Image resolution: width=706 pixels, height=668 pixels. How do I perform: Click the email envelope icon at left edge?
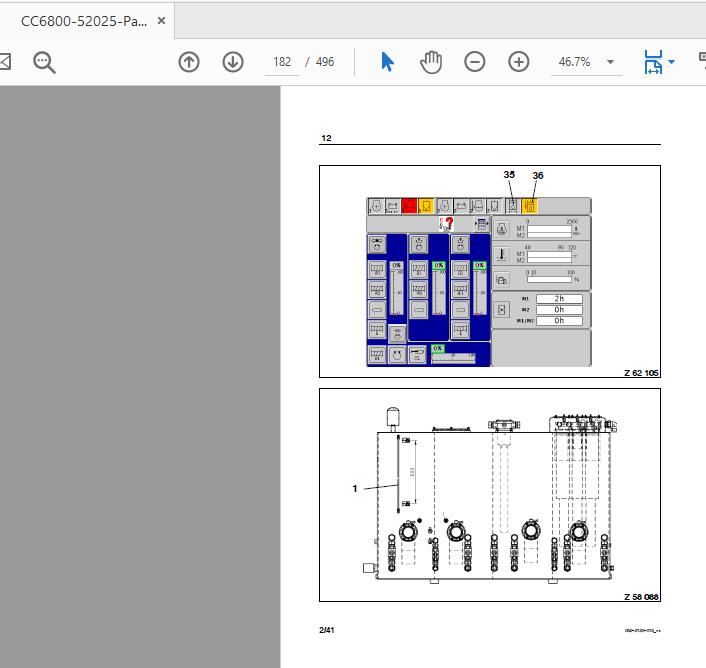5,62
